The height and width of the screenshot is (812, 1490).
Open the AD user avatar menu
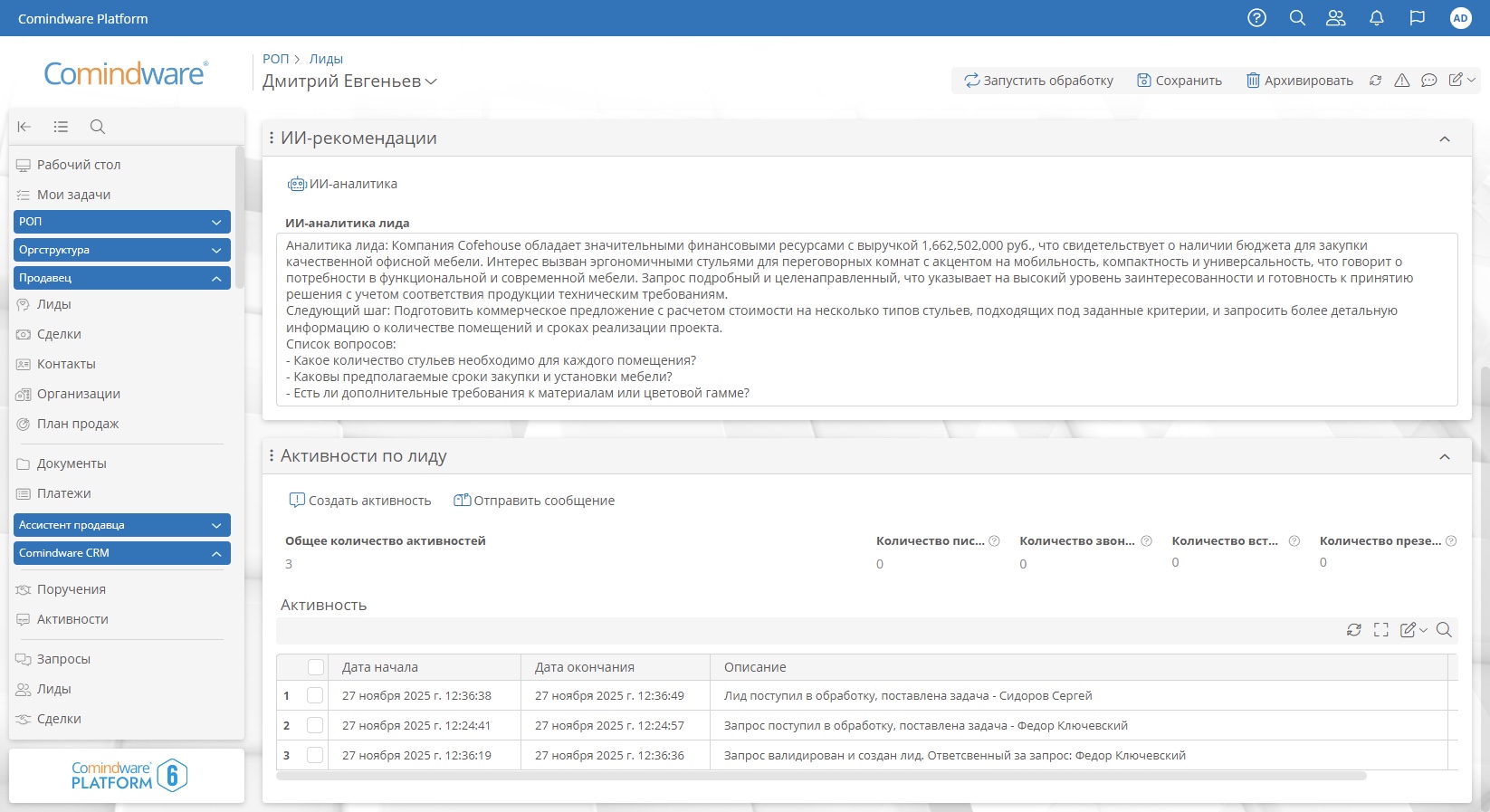(1460, 18)
